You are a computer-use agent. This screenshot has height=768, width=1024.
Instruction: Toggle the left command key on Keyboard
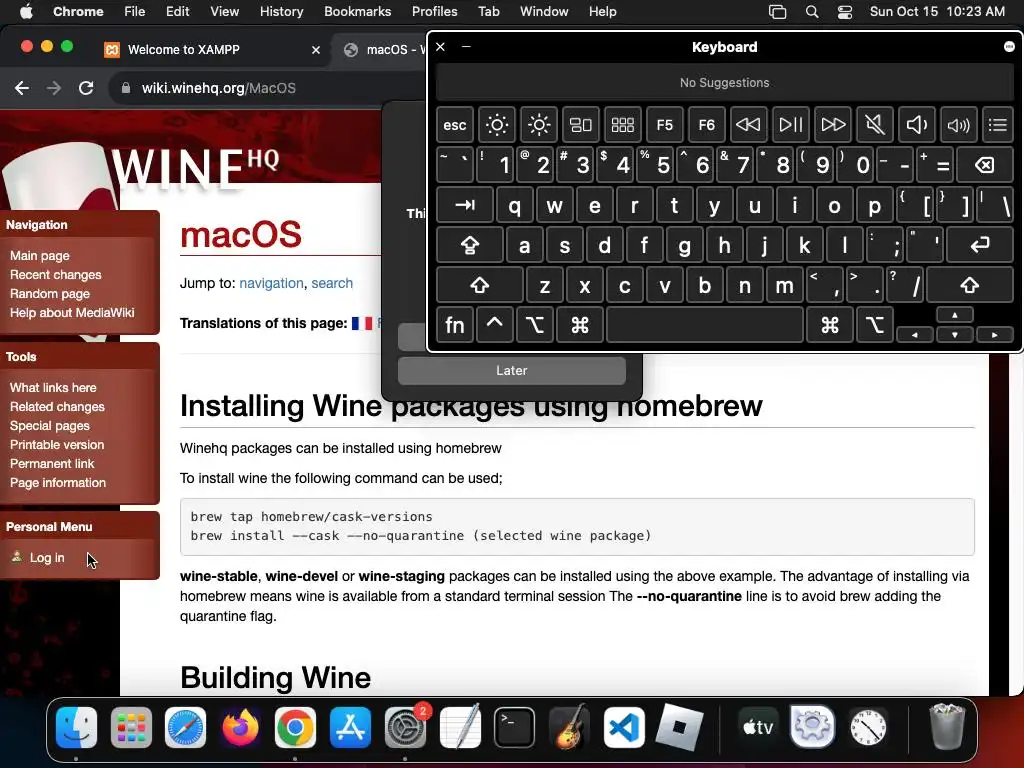click(579, 325)
